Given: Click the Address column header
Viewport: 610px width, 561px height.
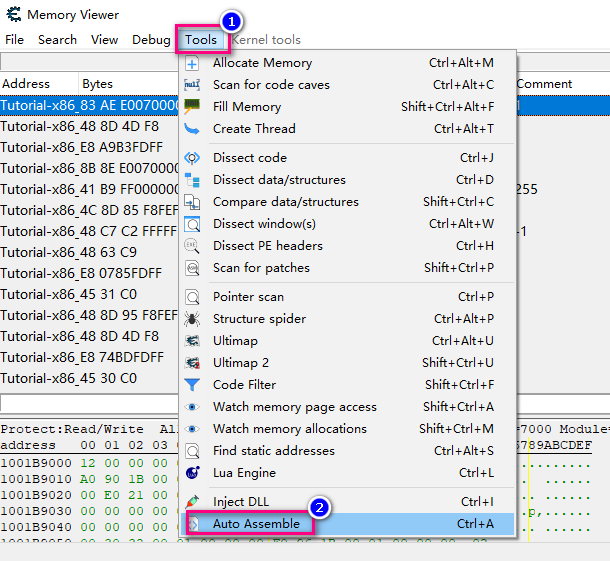Looking at the screenshot, I should [x=39, y=84].
